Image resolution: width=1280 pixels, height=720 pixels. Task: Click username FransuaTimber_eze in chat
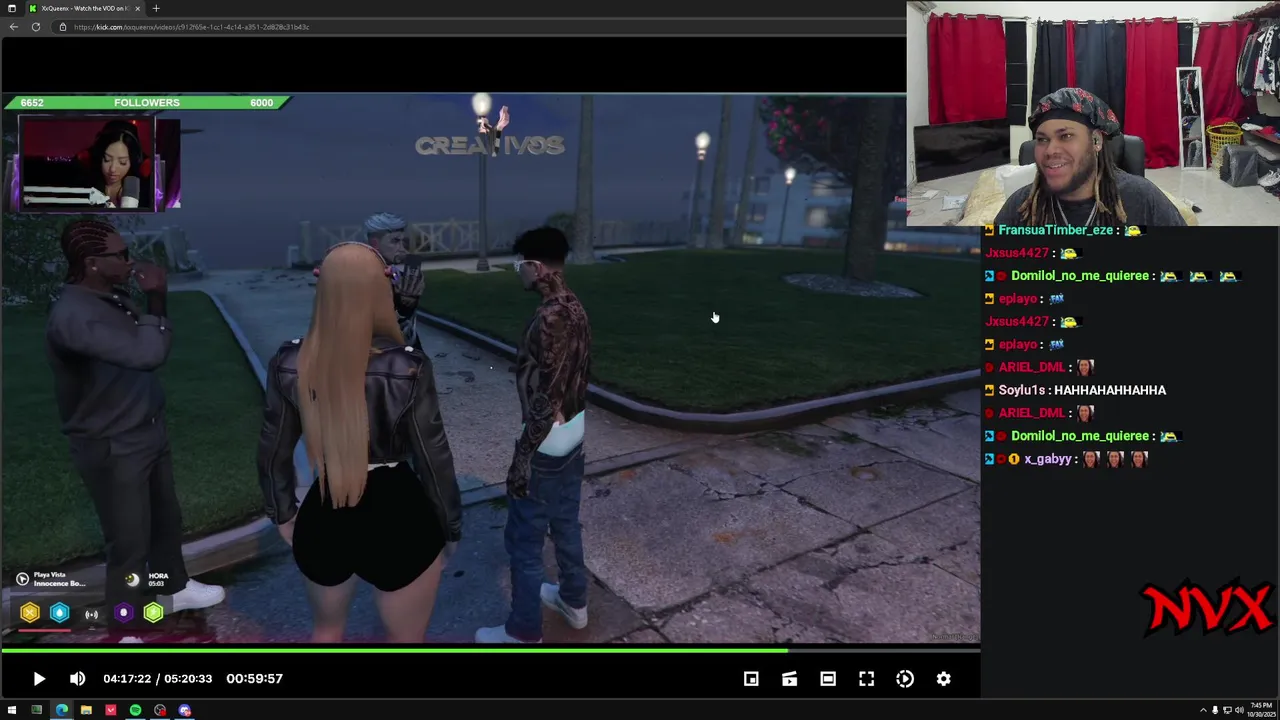point(1055,230)
